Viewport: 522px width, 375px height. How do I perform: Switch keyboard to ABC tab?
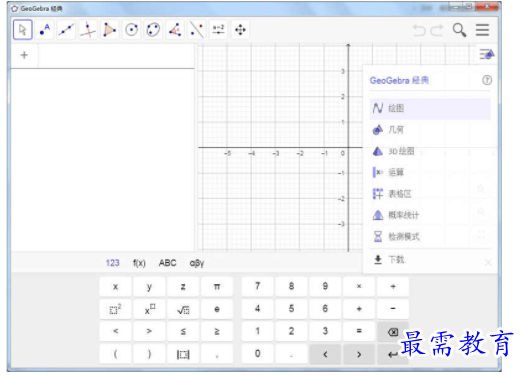tap(167, 263)
